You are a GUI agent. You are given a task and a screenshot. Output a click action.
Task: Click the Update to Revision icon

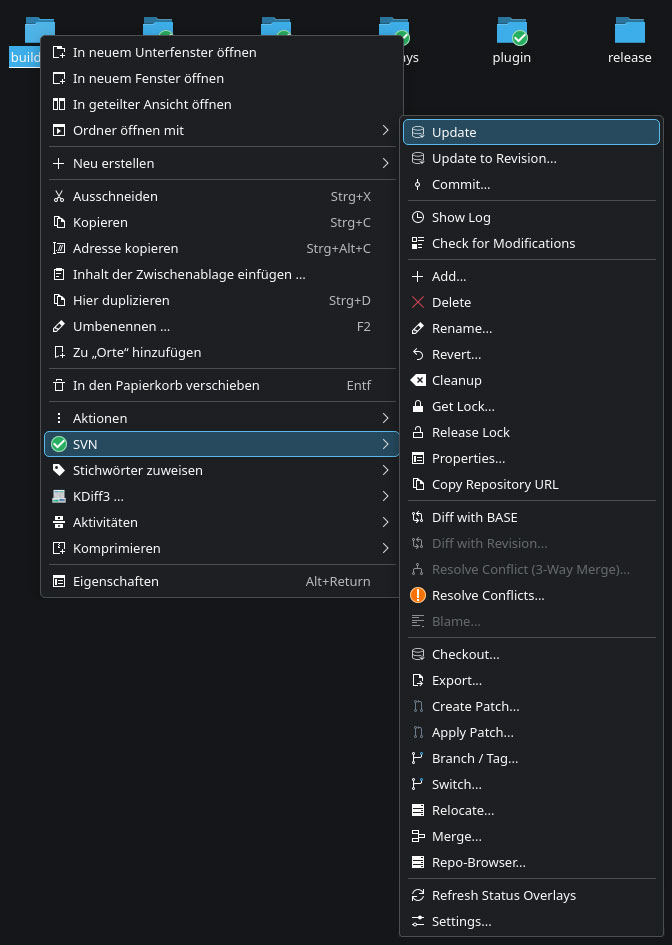(418, 159)
